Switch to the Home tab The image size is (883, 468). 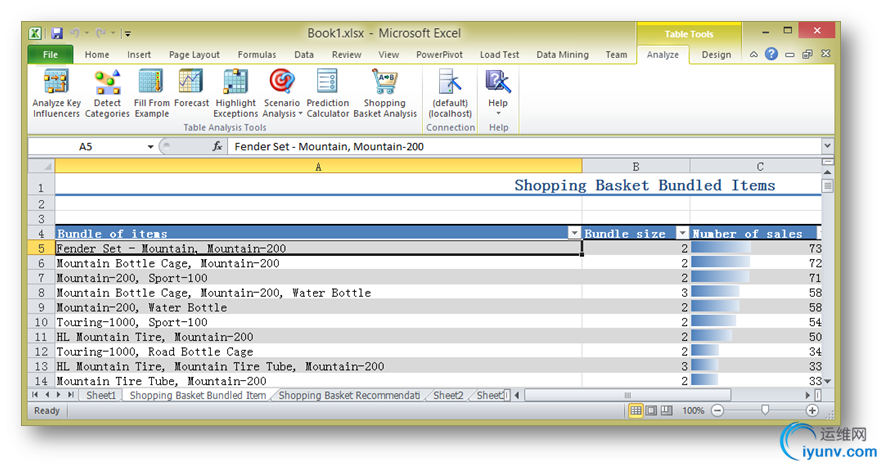coord(97,55)
